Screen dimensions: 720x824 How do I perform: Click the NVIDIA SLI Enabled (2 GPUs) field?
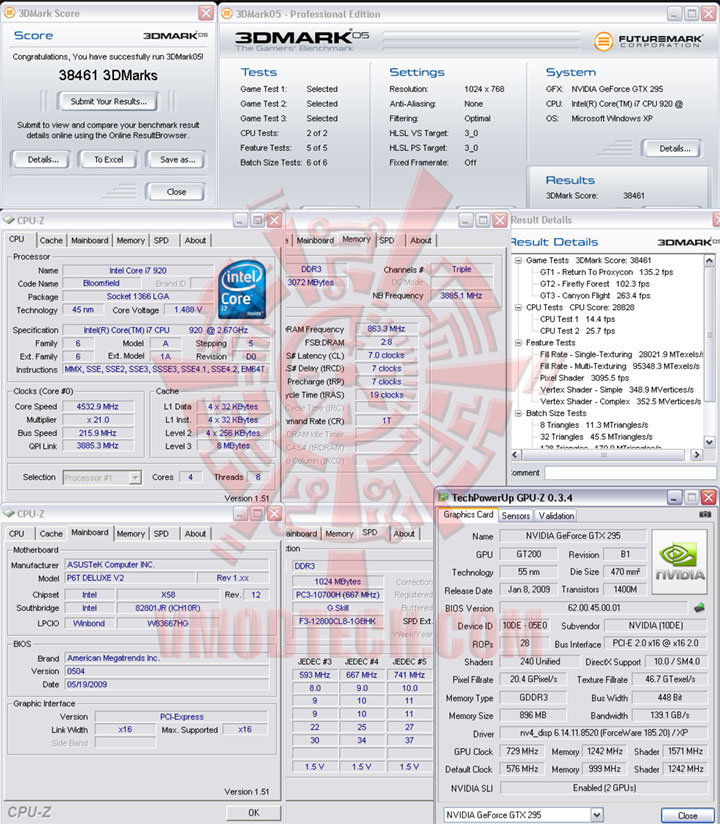[604, 788]
